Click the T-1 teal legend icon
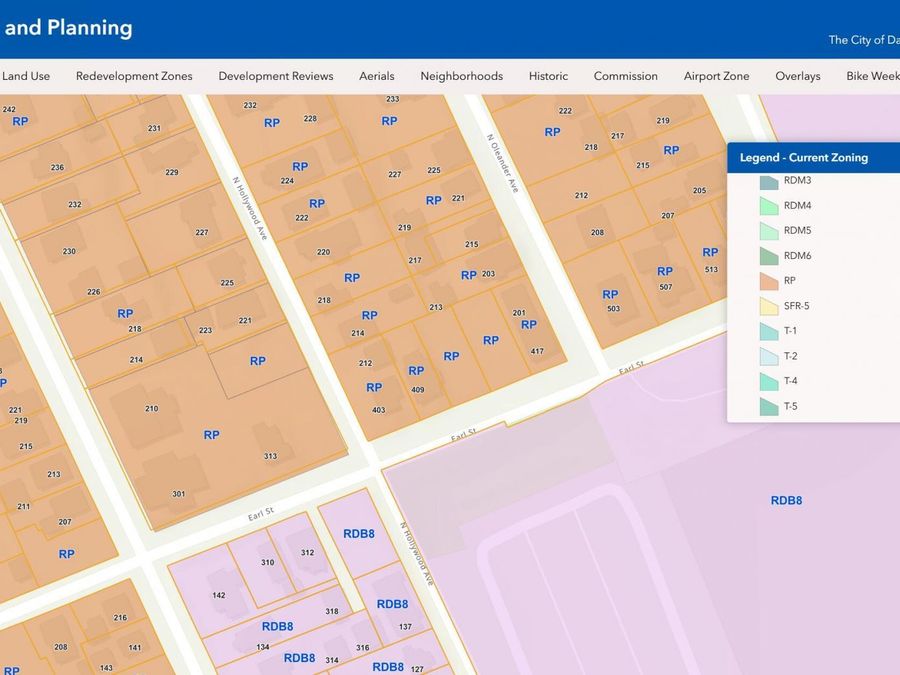The width and height of the screenshot is (900, 675). (x=769, y=331)
